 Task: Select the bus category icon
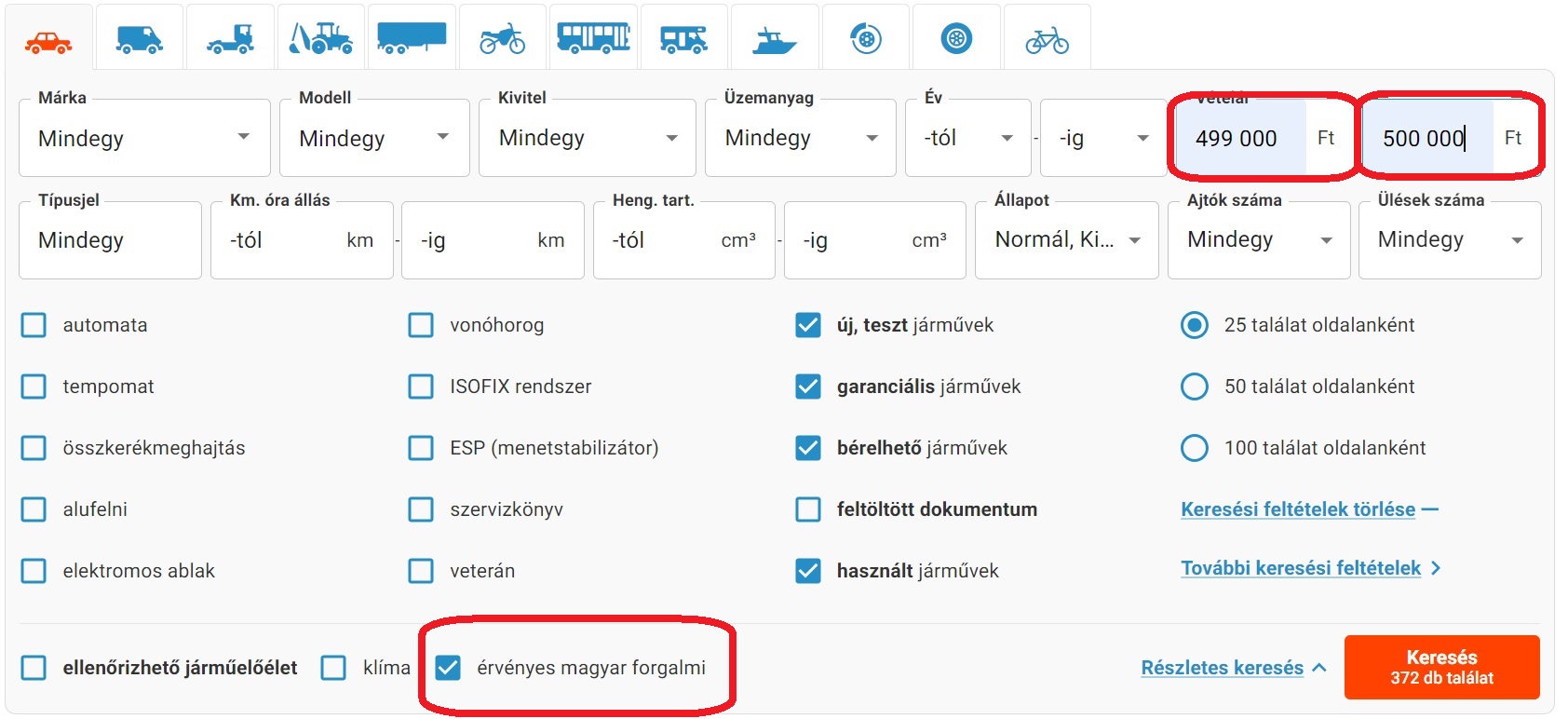click(x=593, y=39)
